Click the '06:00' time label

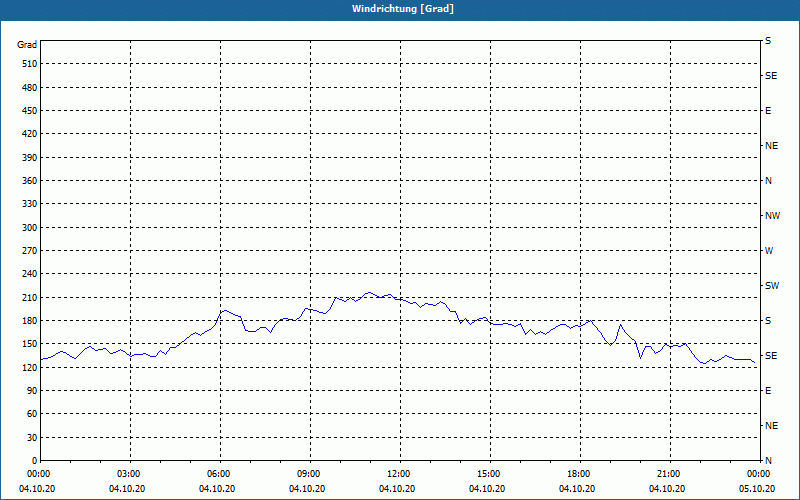tap(219, 473)
